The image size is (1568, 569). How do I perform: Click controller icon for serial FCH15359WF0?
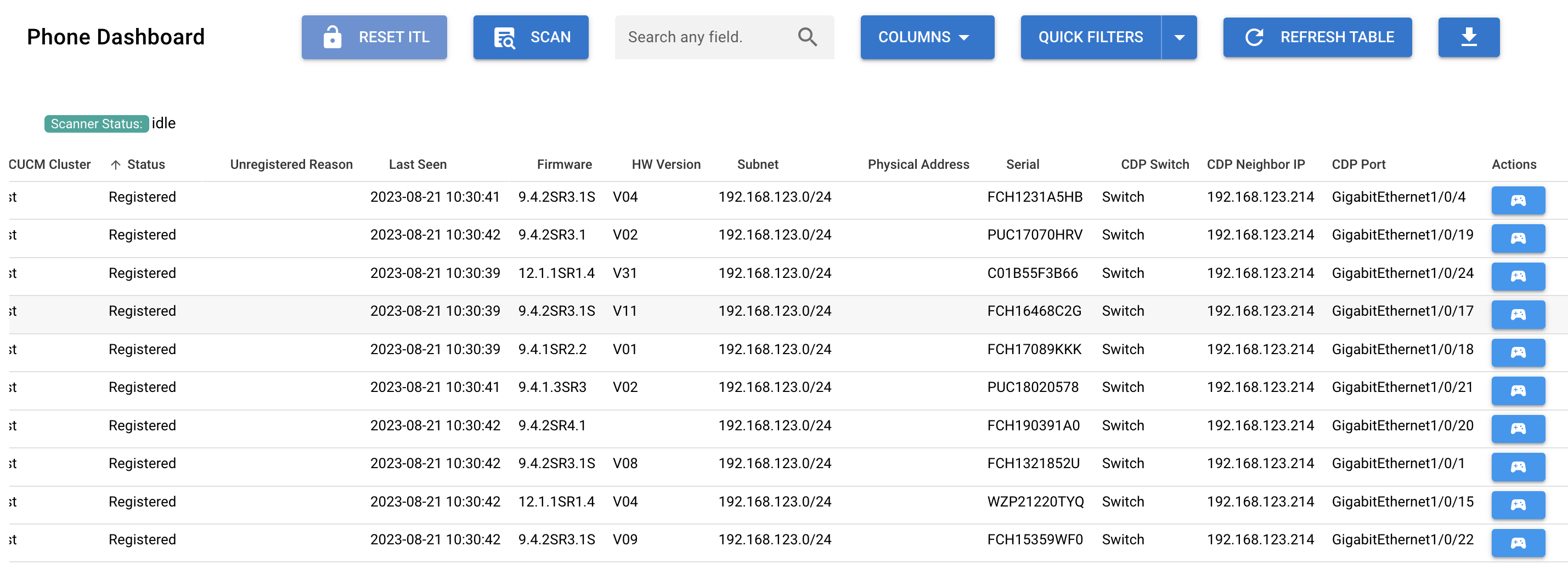pyautogui.click(x=1518, y=543)
